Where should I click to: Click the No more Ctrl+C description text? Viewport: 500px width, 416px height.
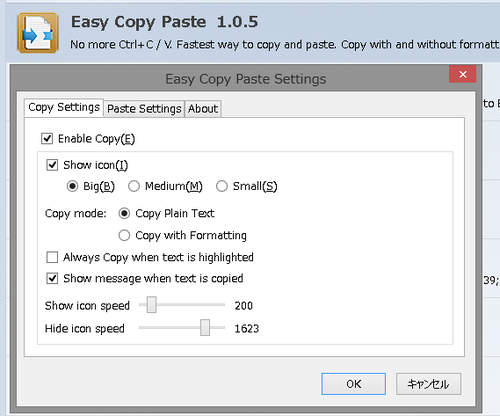pos(285,45)
